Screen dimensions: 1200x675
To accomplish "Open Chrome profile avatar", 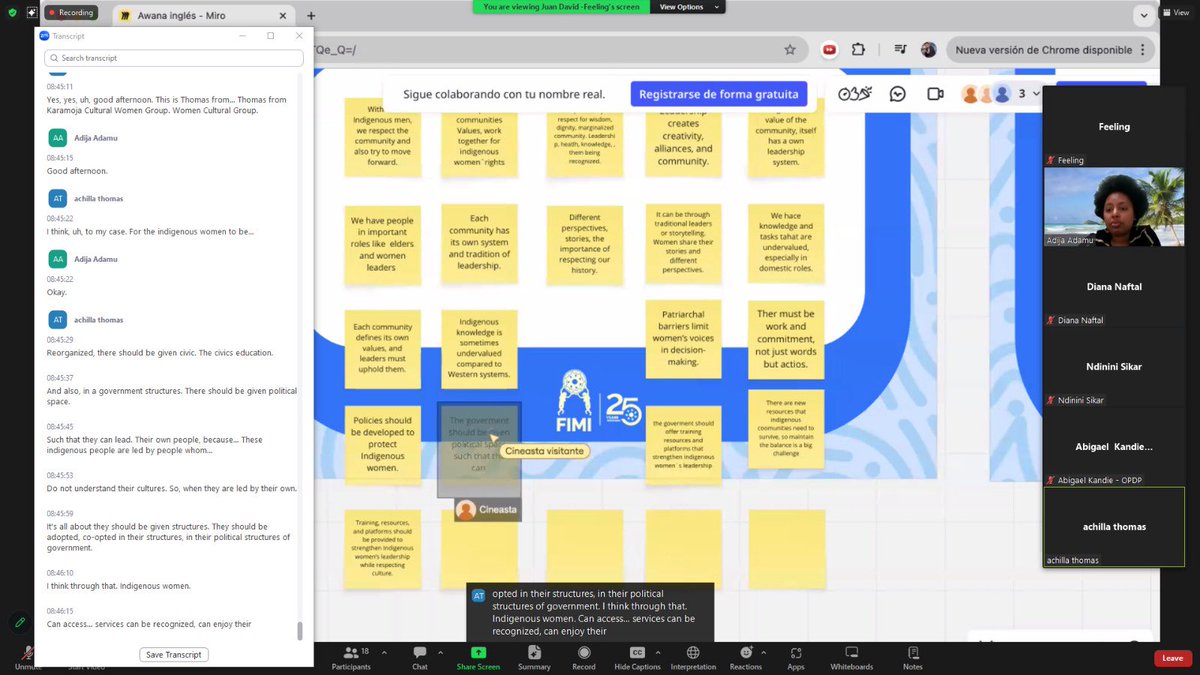I will coord(929,49).
